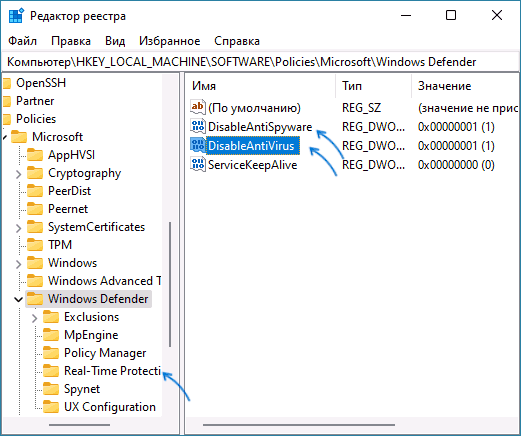Click the Policies folder icon
Screen dimensions: 521x436
click(7, 119)
